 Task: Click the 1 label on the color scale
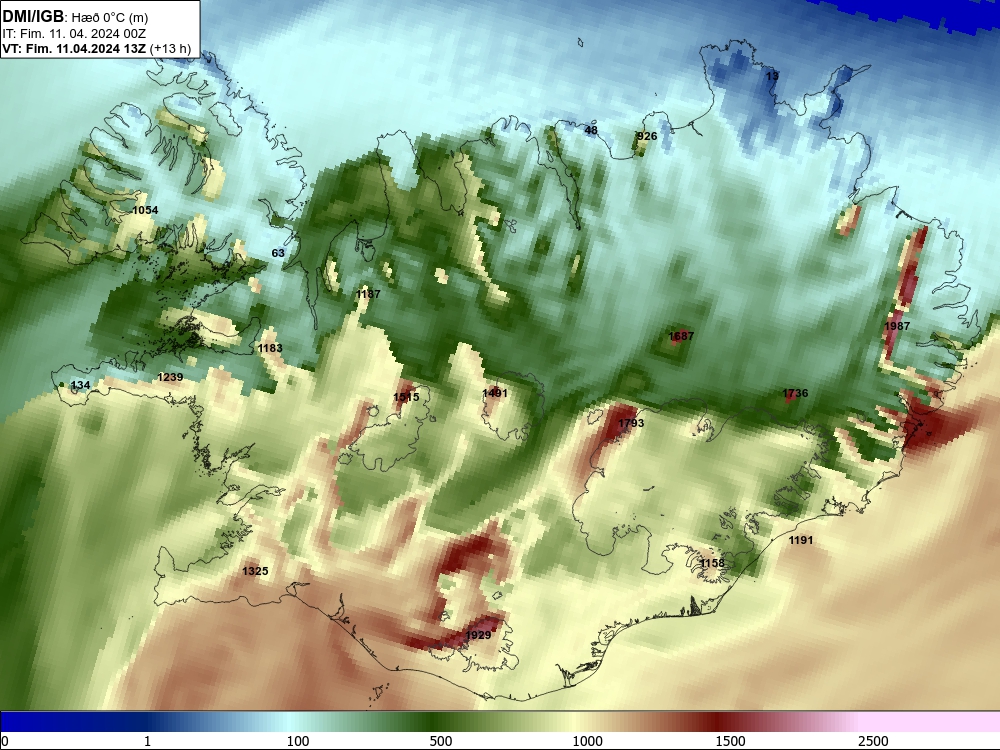pos(147,741)
